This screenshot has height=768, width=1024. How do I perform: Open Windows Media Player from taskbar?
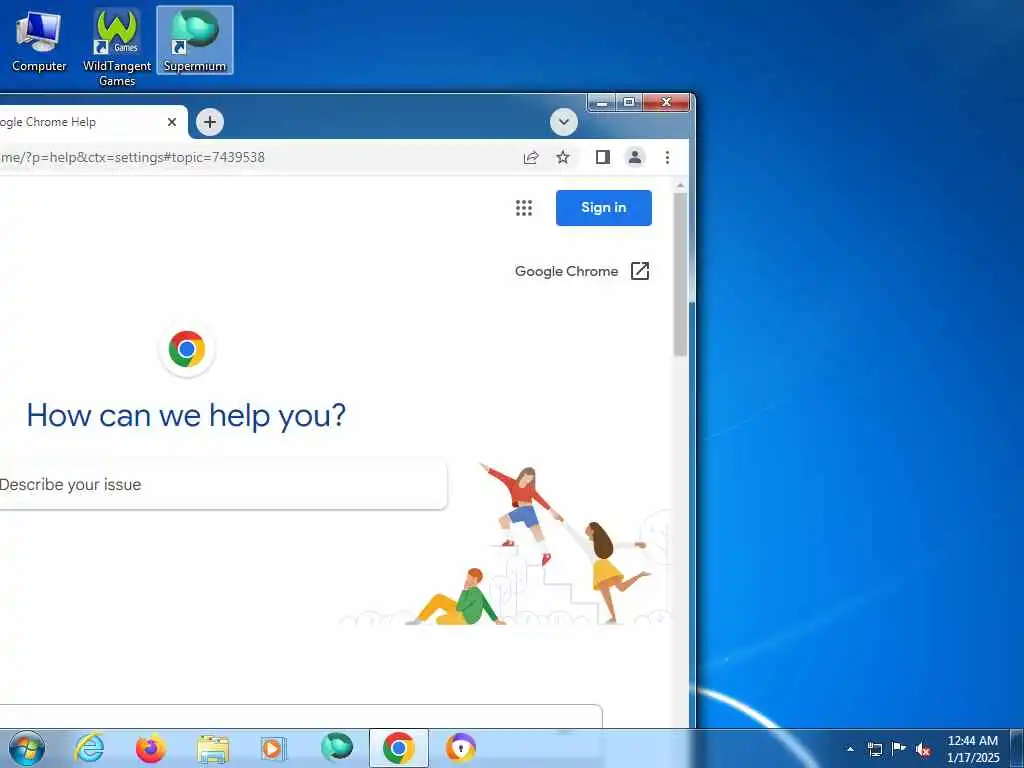(x=273, y=748)
